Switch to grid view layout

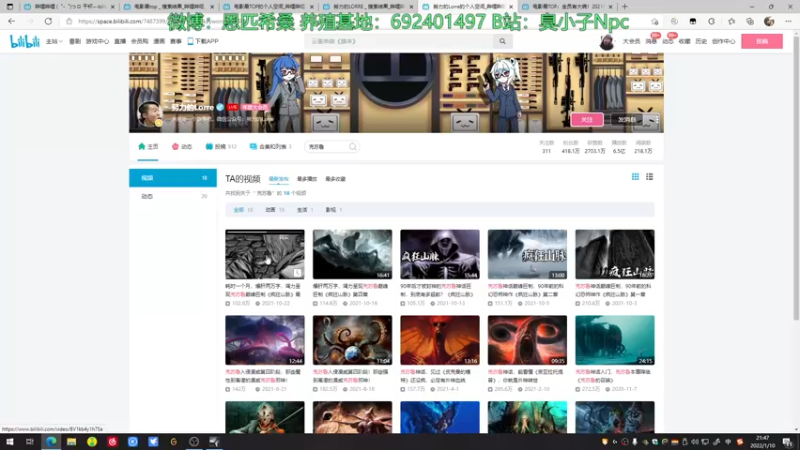[x=635, y=177]
